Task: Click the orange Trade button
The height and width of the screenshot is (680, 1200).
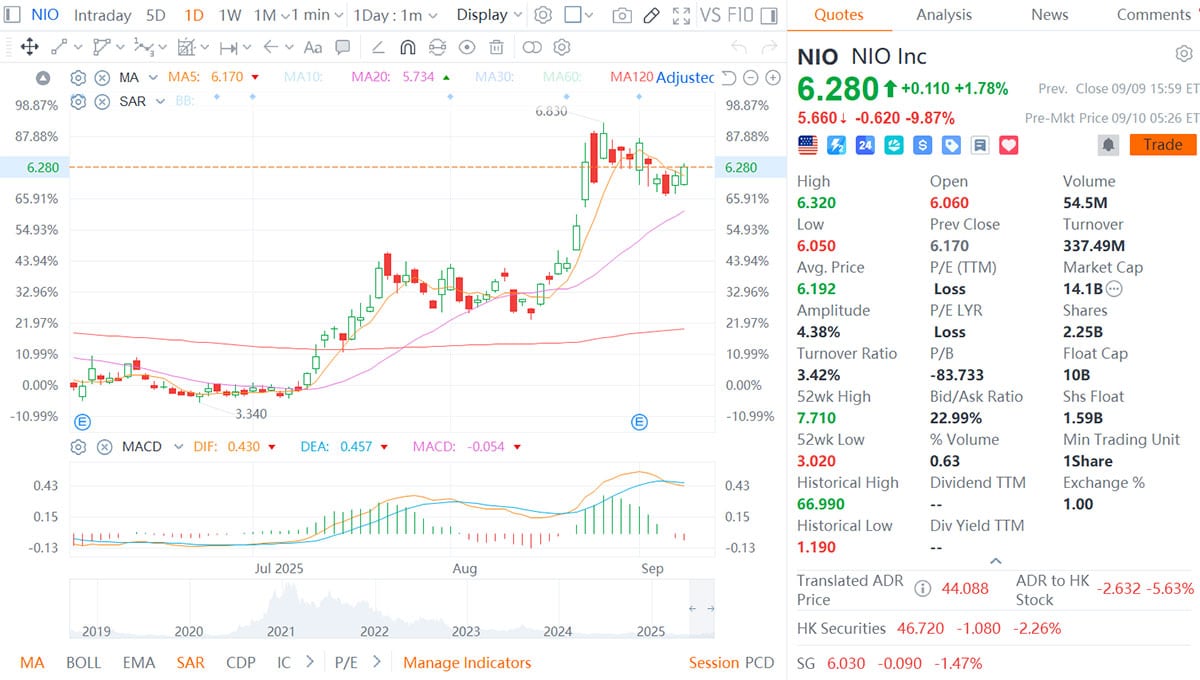Action: point(1162,144)
